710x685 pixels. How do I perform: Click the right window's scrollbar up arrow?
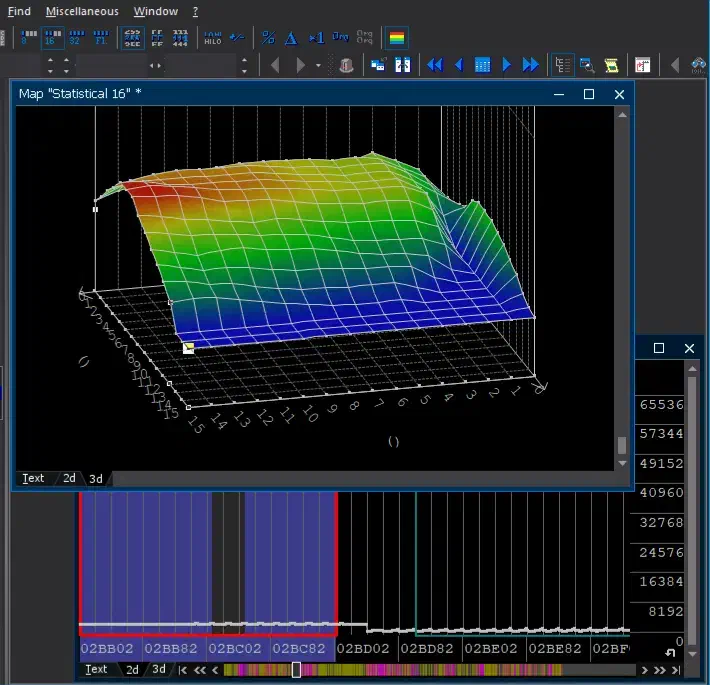click(692, 369)
